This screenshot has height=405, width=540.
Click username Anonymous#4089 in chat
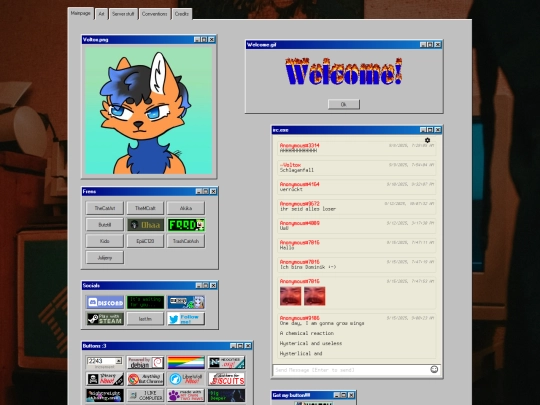point(299,223)
